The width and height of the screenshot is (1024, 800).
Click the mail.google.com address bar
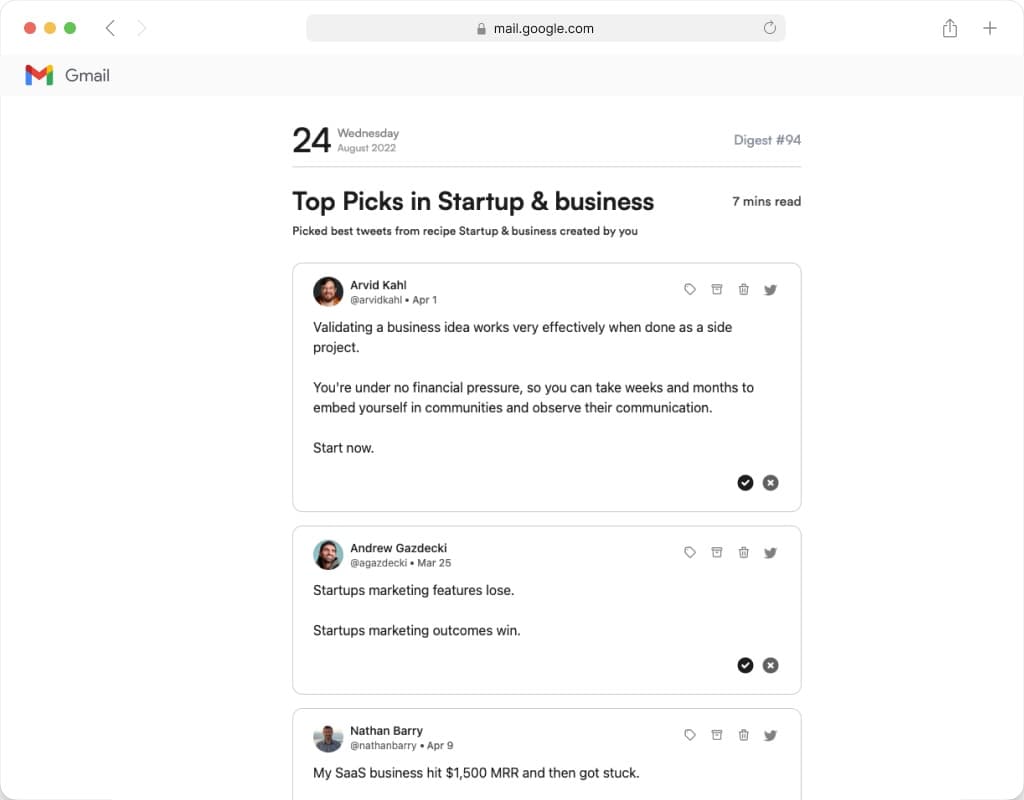[545, 28]
